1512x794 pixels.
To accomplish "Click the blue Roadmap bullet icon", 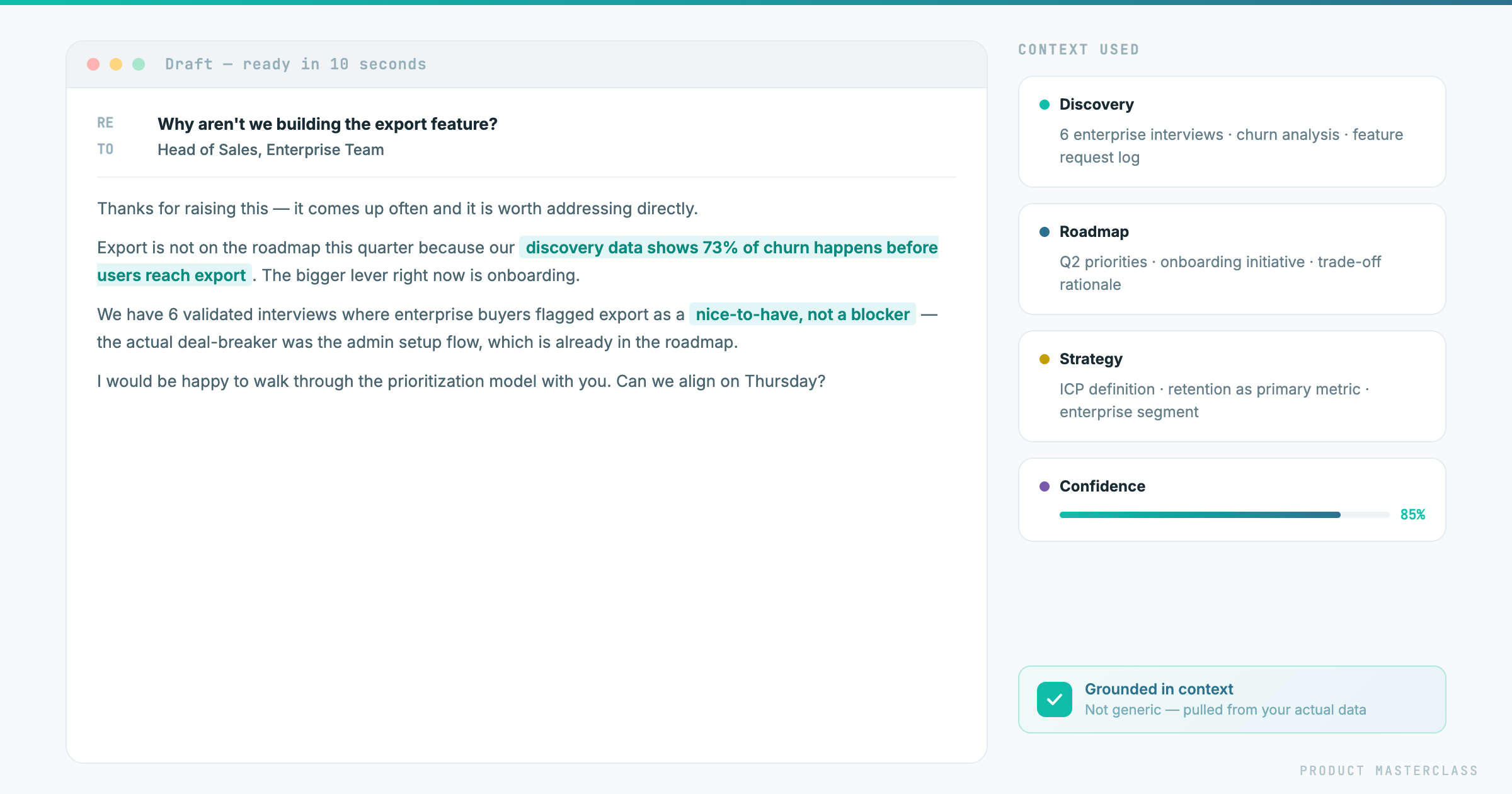I will pyautogui.click(x=1045, y=231).
